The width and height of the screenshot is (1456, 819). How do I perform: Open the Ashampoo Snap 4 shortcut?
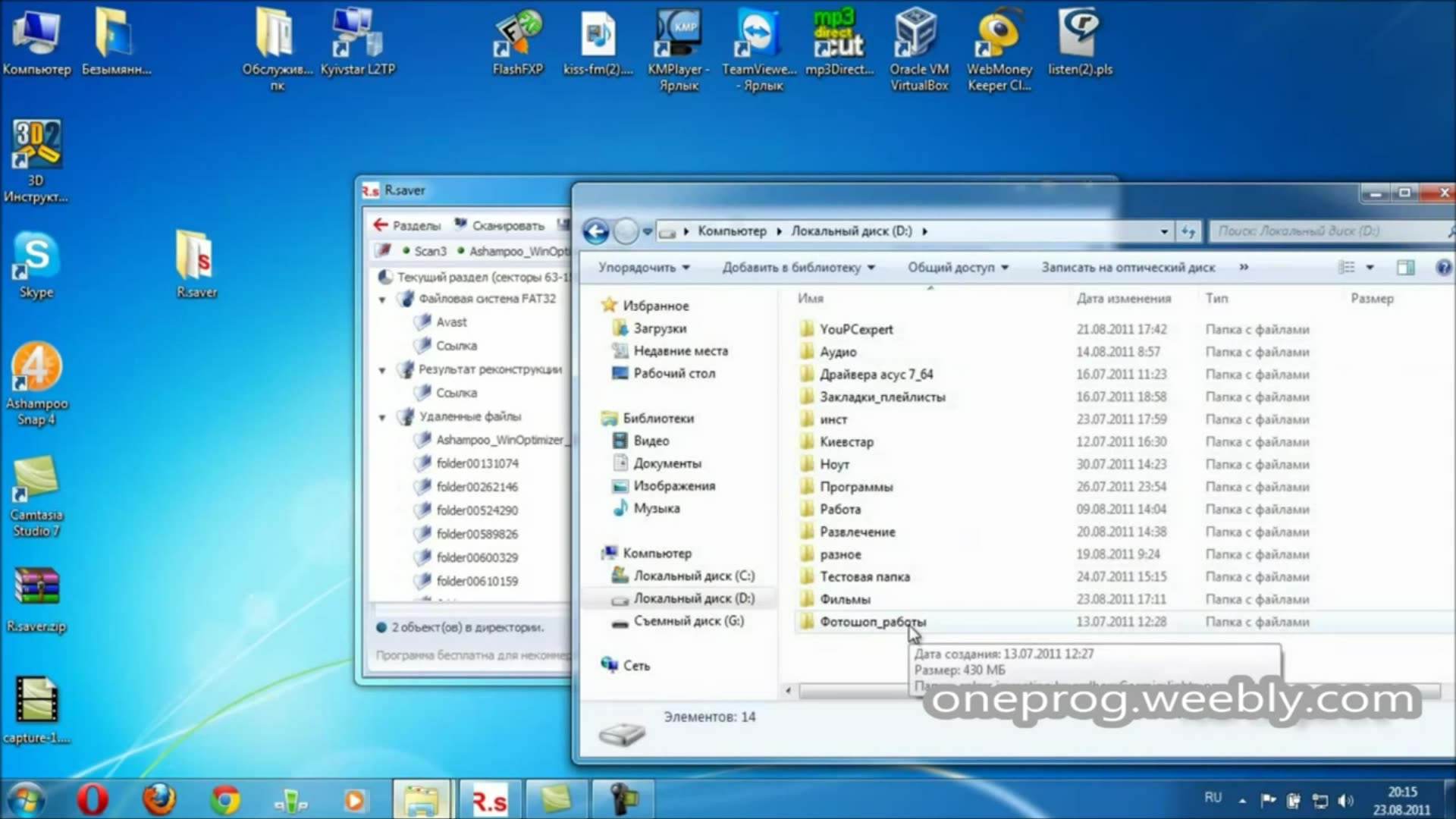[x=36, y=383]
